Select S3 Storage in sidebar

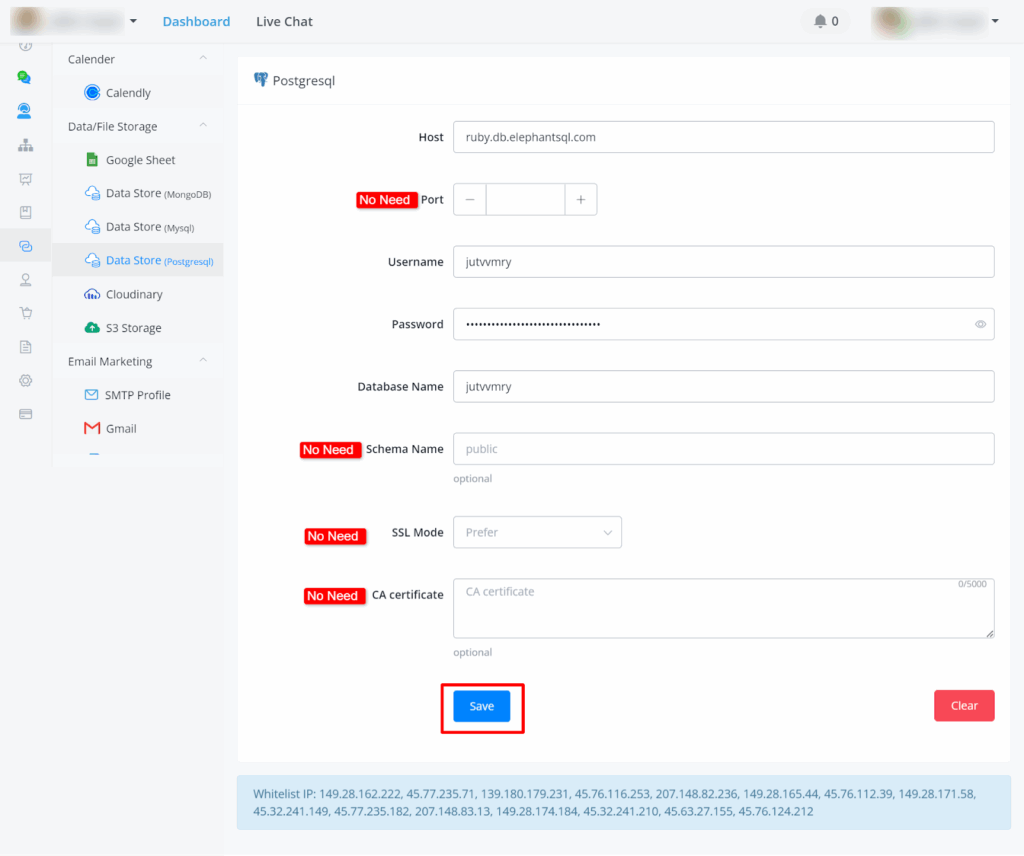[133, 328]
